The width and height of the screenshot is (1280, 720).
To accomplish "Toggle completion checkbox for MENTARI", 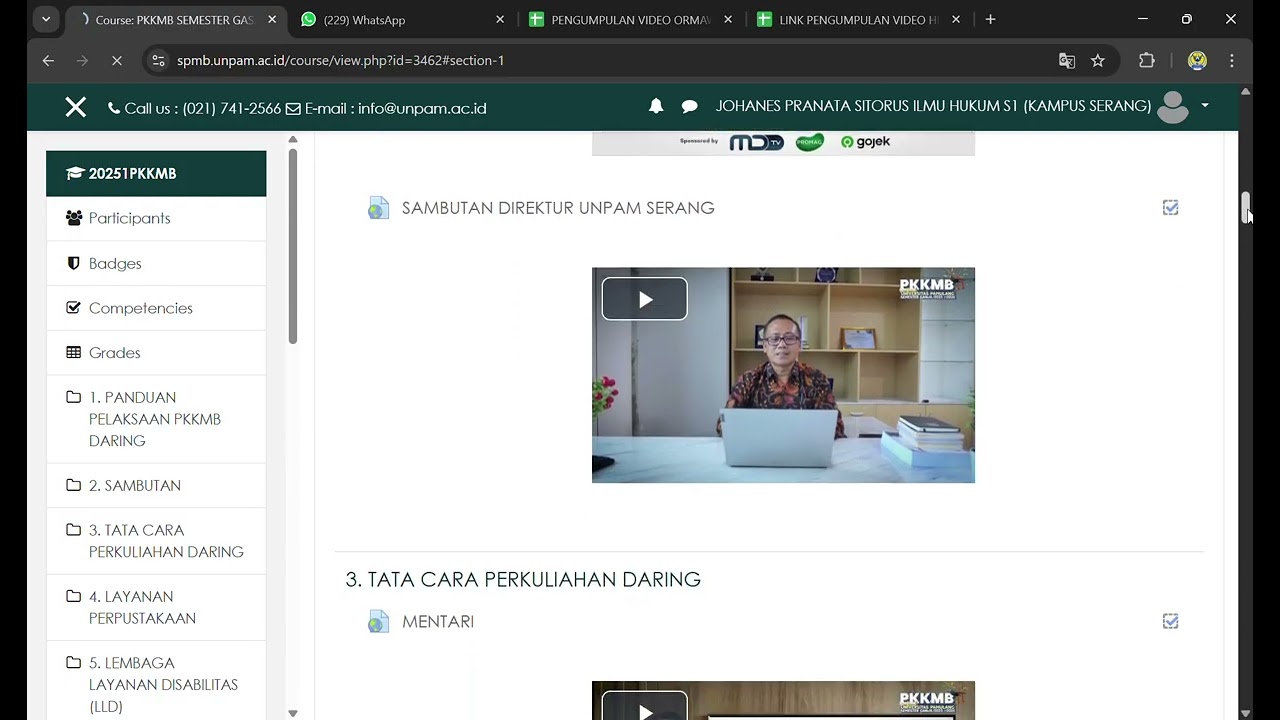I will click(1170, 621).
